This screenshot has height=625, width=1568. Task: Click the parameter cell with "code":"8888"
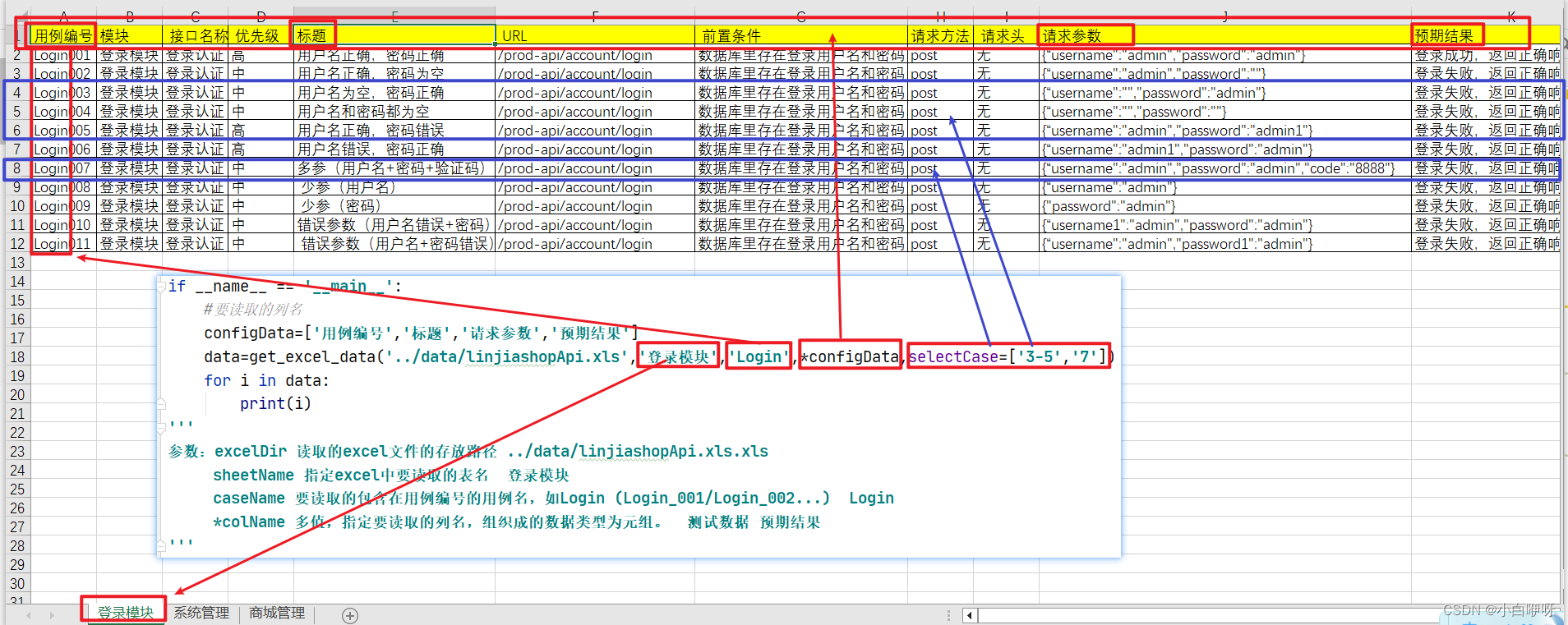(x=1225, y=168)
